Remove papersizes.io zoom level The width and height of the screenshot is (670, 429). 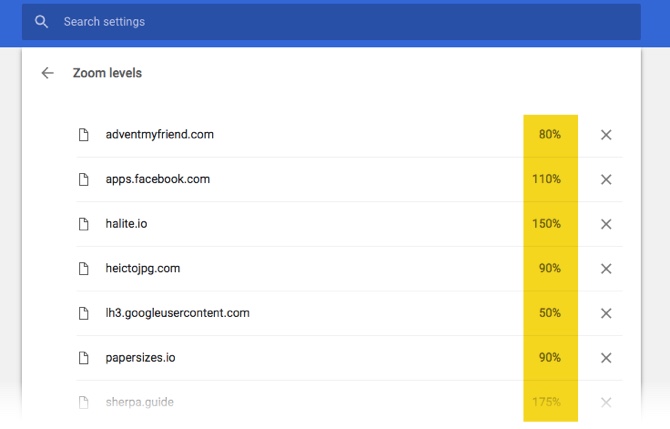pyautogui.click(x=606, y=358)
